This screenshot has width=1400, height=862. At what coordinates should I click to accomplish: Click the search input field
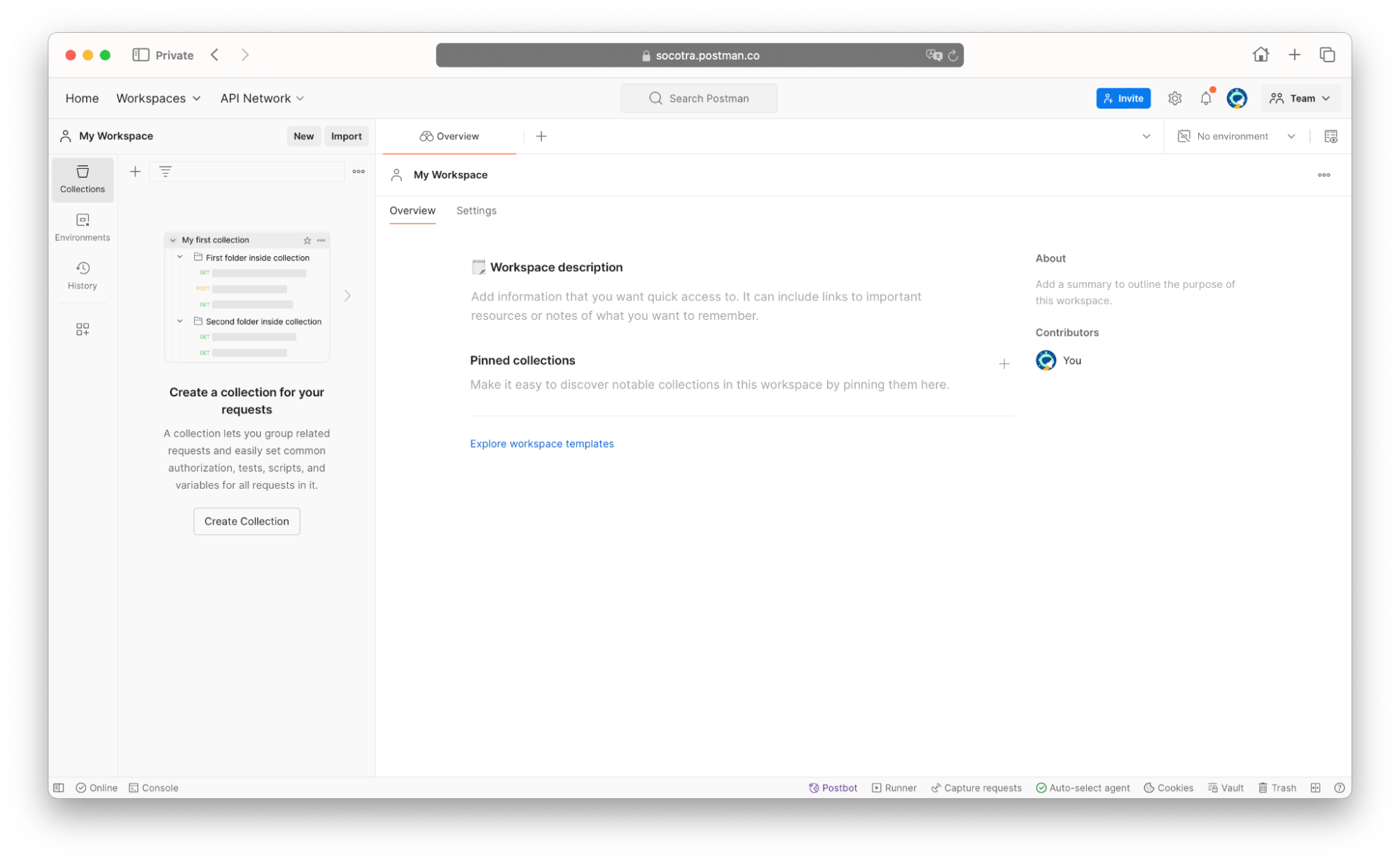699,98
